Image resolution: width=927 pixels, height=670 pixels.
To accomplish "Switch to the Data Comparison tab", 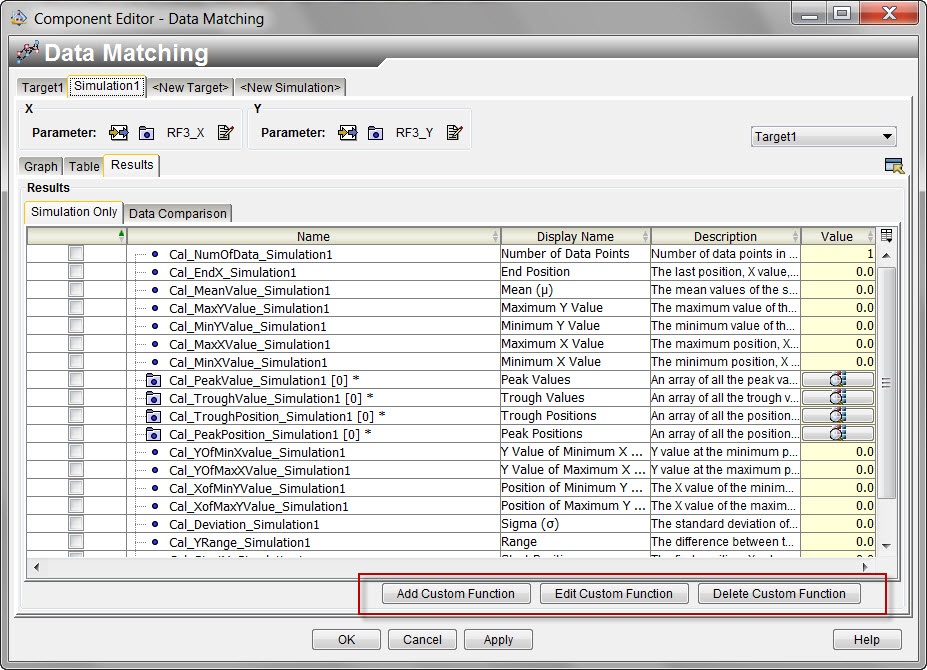I will point(178,213).
